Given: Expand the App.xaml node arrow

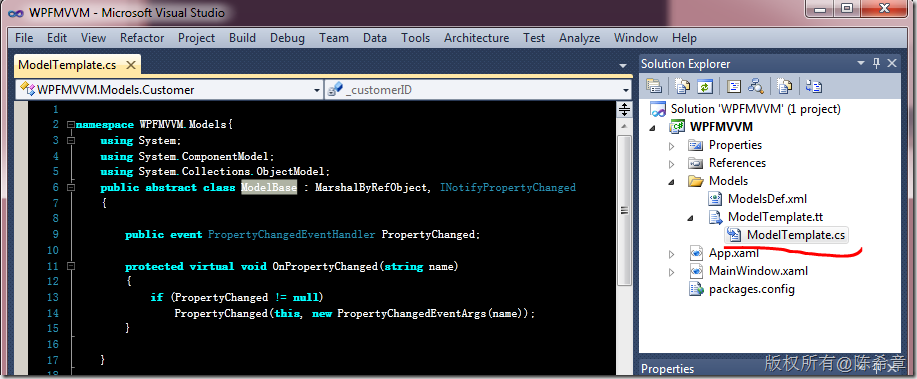Looking at the screenshot, I should pos(671,254).
